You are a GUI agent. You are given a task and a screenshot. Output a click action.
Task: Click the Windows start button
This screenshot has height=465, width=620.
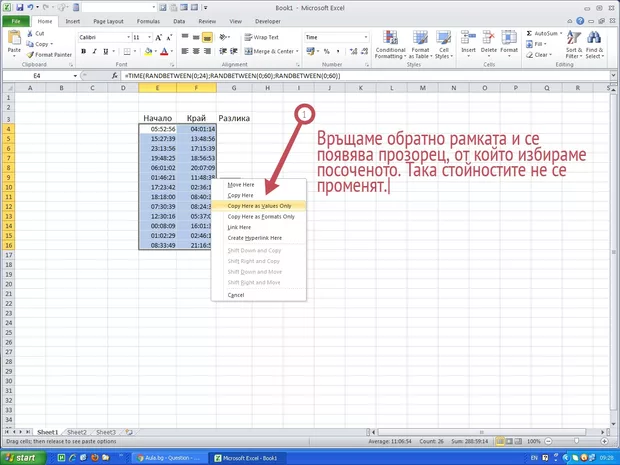click(x=22, y=457)
